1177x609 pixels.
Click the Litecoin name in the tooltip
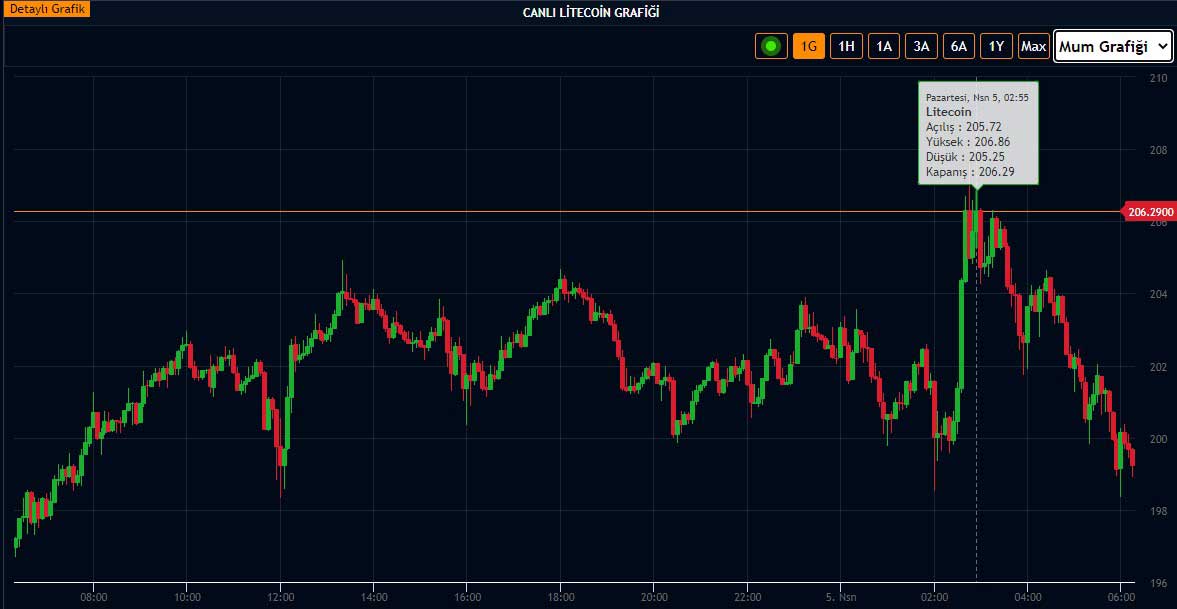[x=949, y=111]
